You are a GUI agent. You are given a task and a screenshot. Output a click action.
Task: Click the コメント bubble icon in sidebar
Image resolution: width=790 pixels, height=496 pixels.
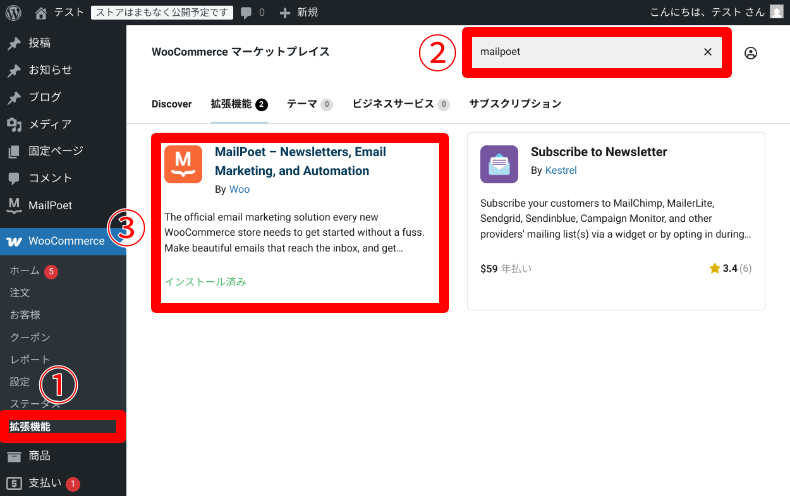point(14,178)
